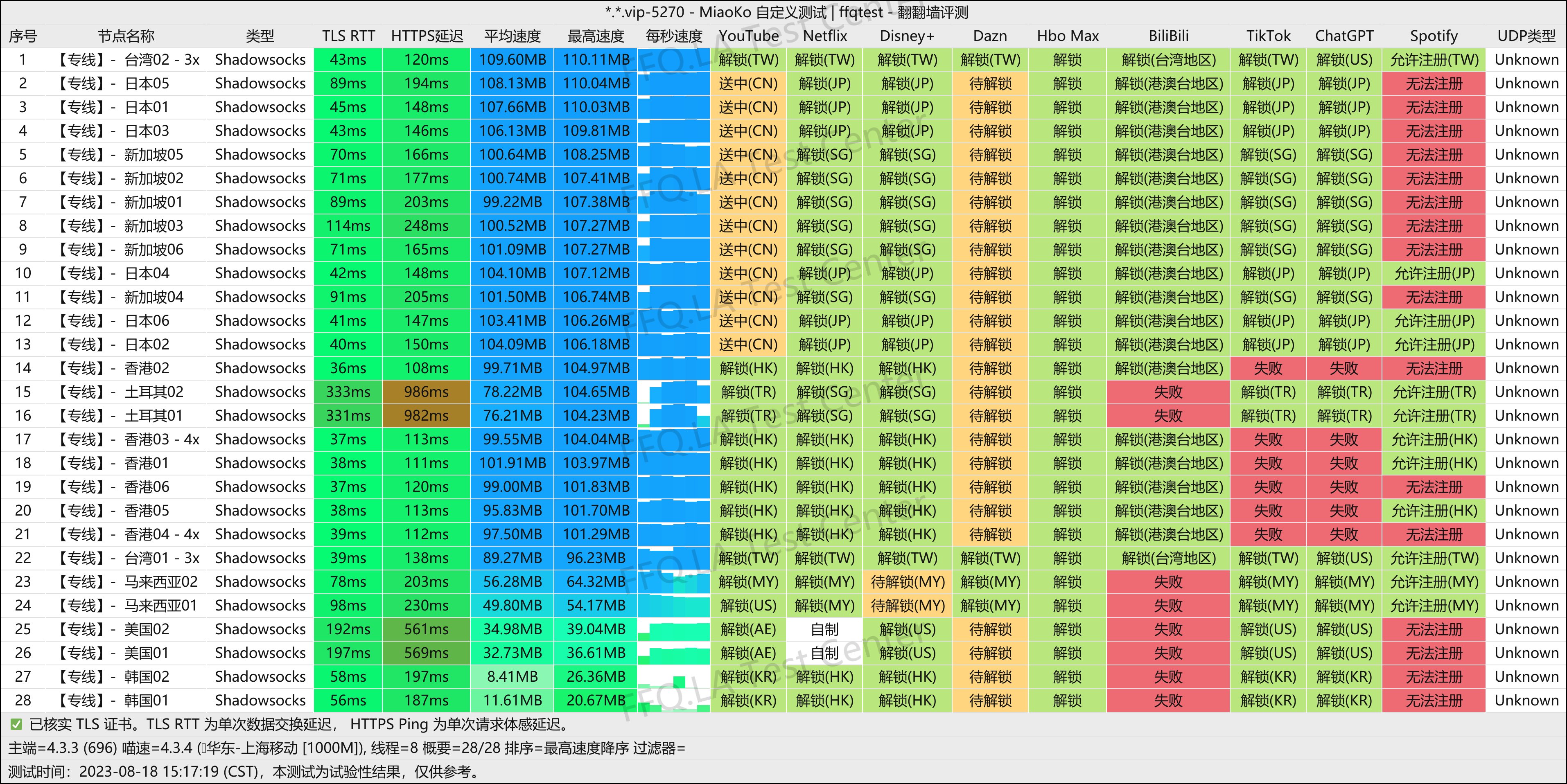This screenshot has width=1567, height=784.
Task: Click the green TLS certificate verified checkmark
Action: [x=16, y=724]
